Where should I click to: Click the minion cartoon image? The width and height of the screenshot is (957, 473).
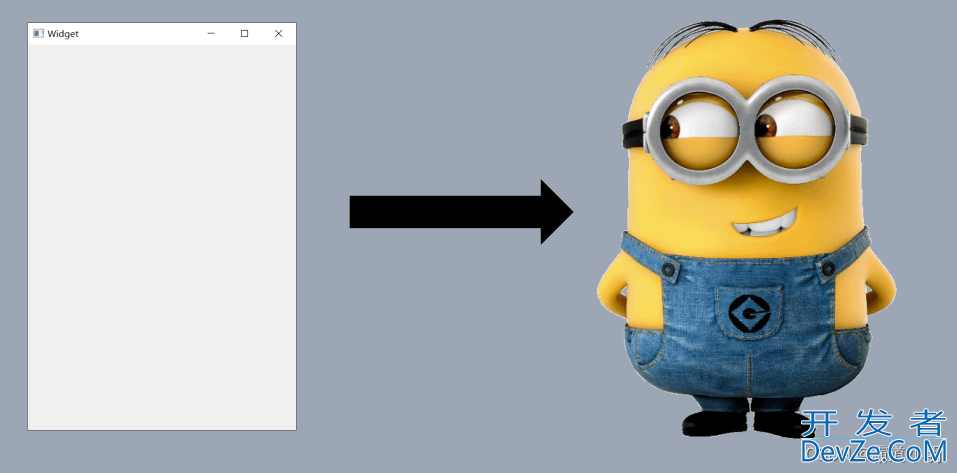(x=746, y=229)
